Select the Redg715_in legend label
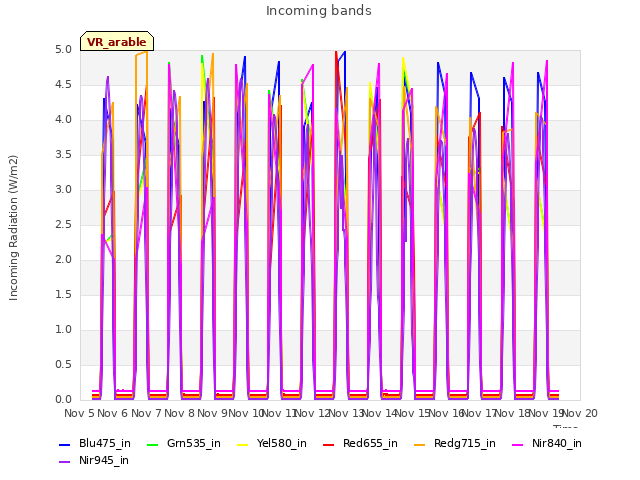This screenshot has height=480, width=640. point(465,444)
